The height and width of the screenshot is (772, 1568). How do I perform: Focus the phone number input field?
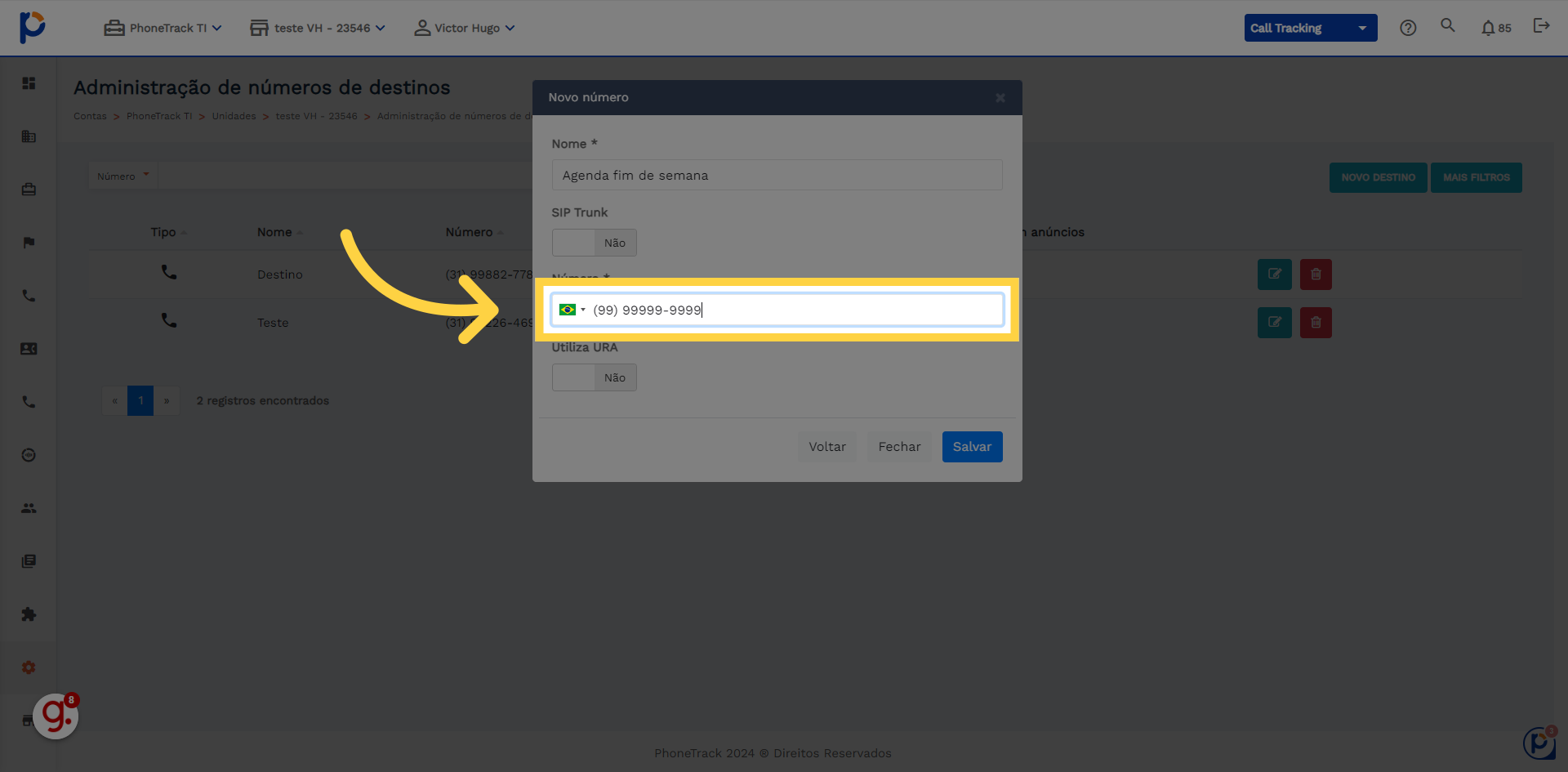coord(777,310)
